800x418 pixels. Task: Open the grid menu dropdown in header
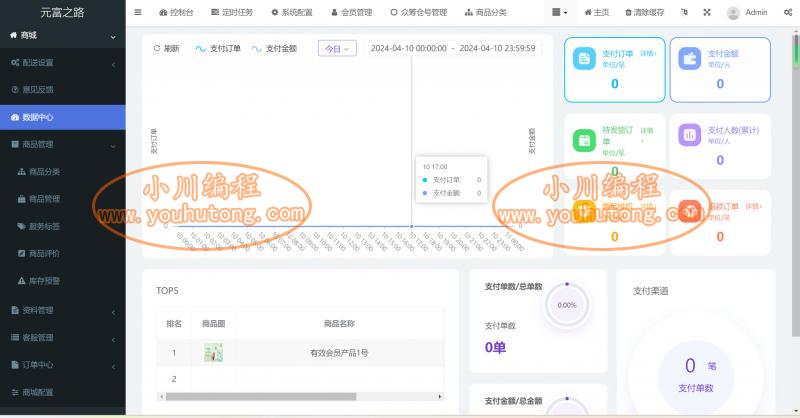pyautogui.click(x=560, y=12)
